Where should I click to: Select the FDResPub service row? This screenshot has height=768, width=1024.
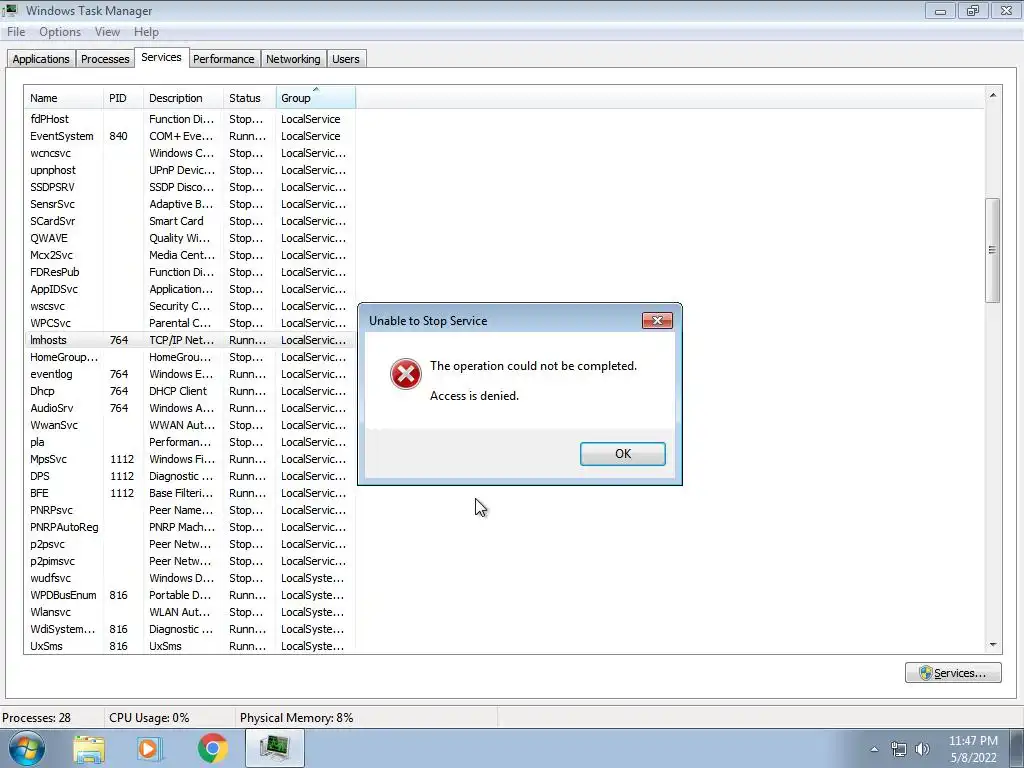tap(189, 272)
